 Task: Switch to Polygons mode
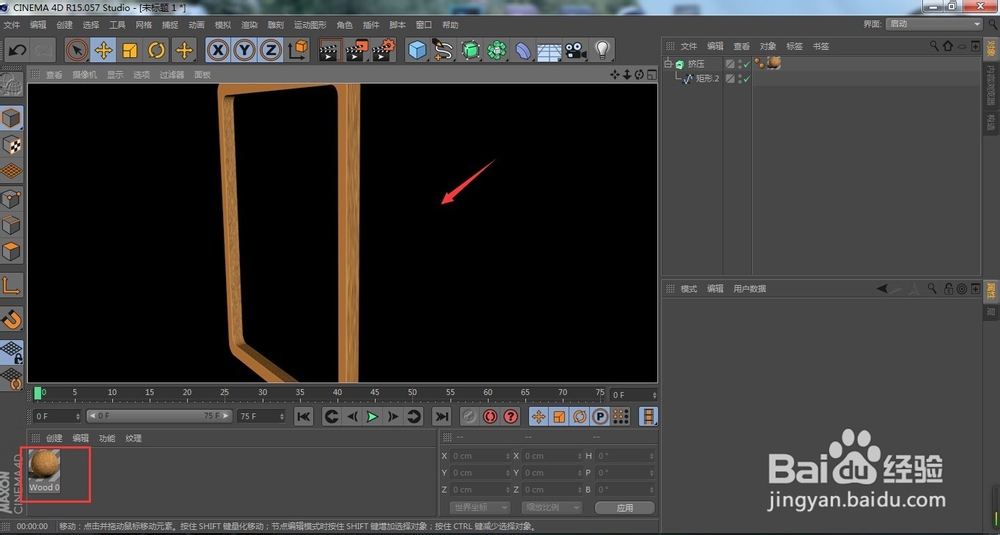11,251
